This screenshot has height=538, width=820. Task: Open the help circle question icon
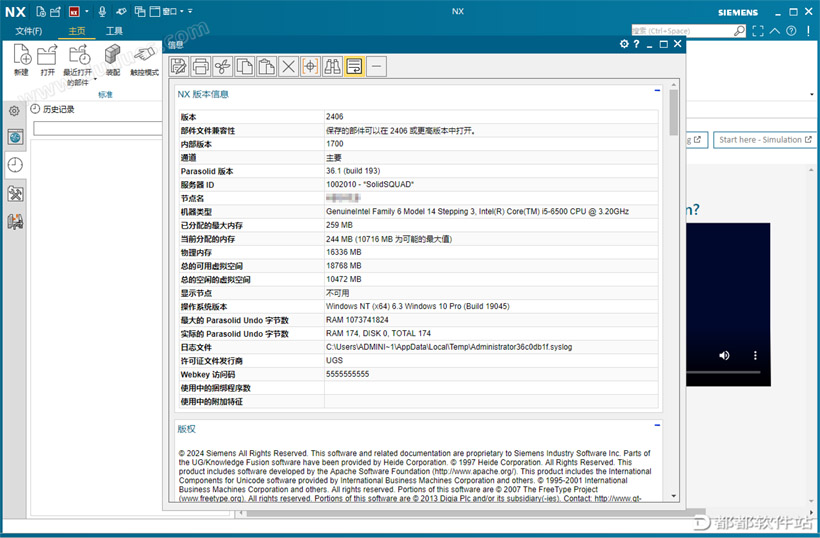coord(791,31)
